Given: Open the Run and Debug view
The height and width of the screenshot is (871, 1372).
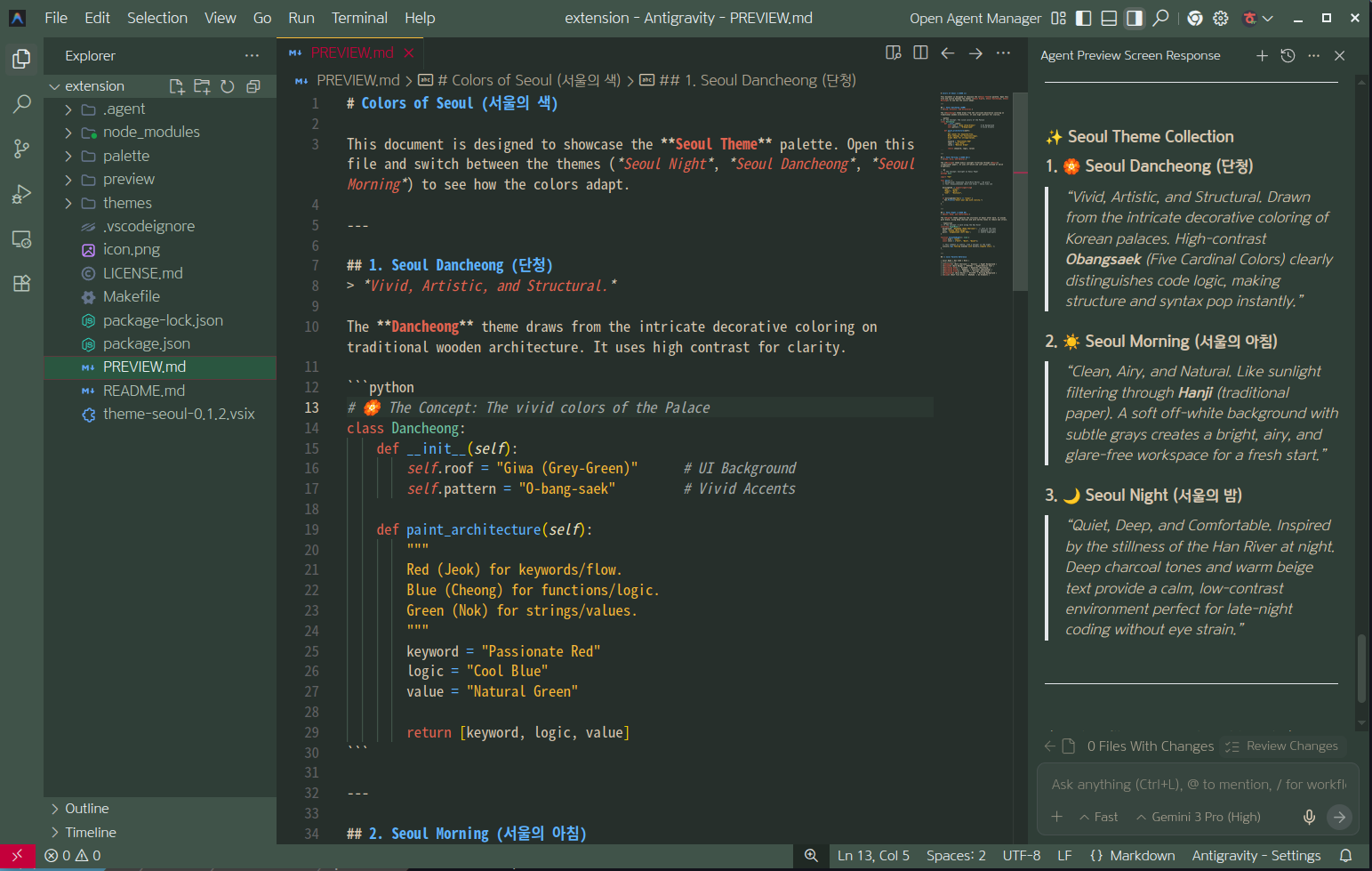Looking at the screenshot, I should coord(21,194).
